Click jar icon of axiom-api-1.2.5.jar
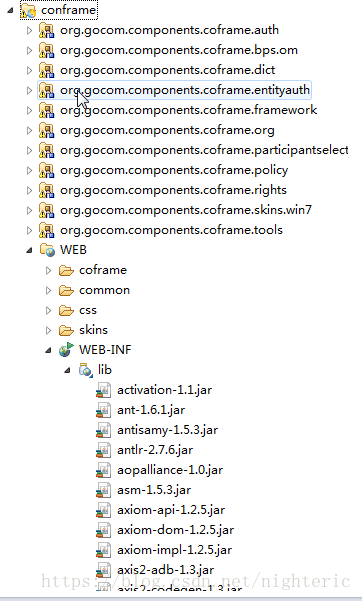The width and height of the screenshot is (362, 601). pos(104,510)
